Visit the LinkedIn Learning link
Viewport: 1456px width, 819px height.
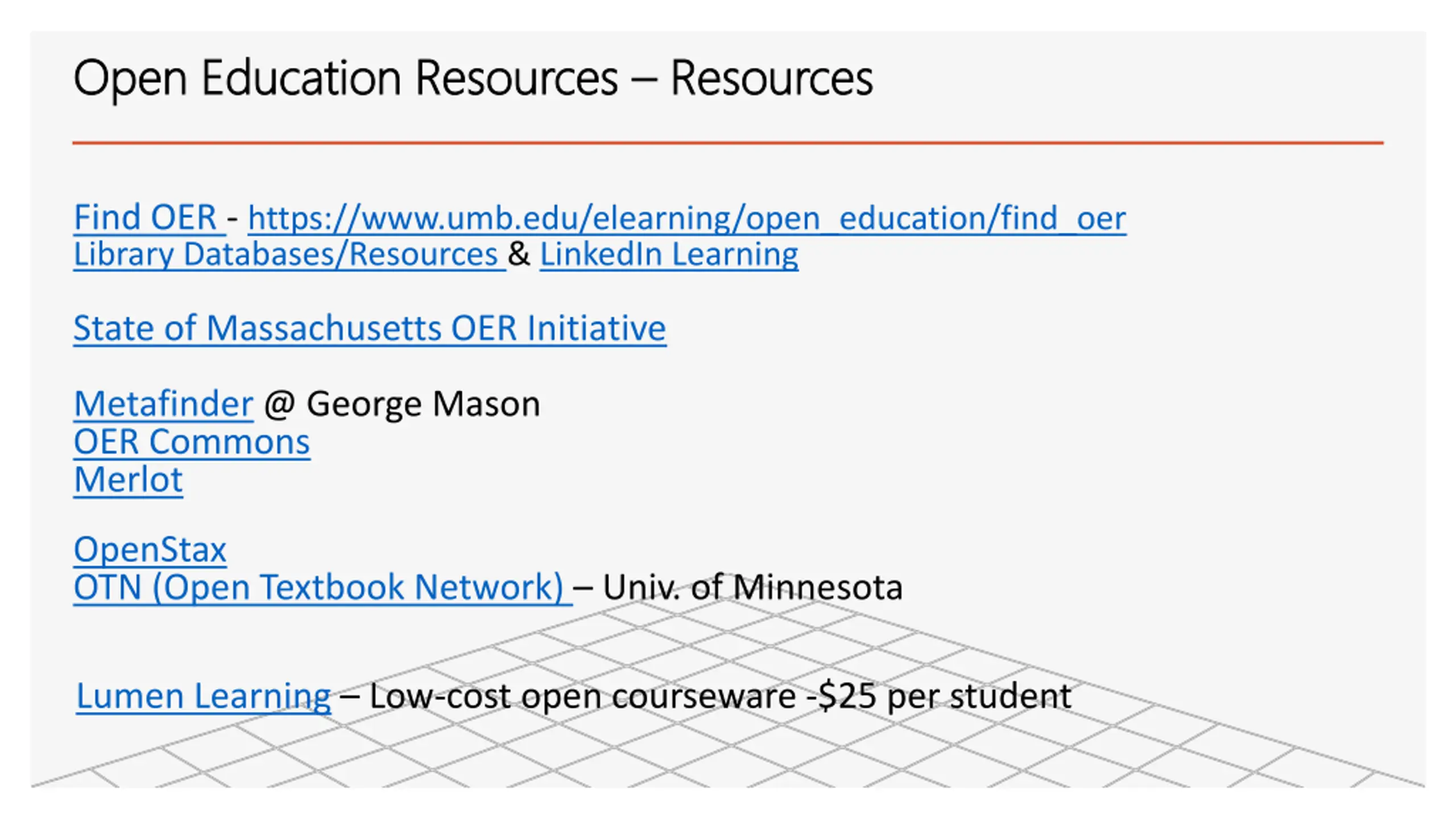(669, 254)
